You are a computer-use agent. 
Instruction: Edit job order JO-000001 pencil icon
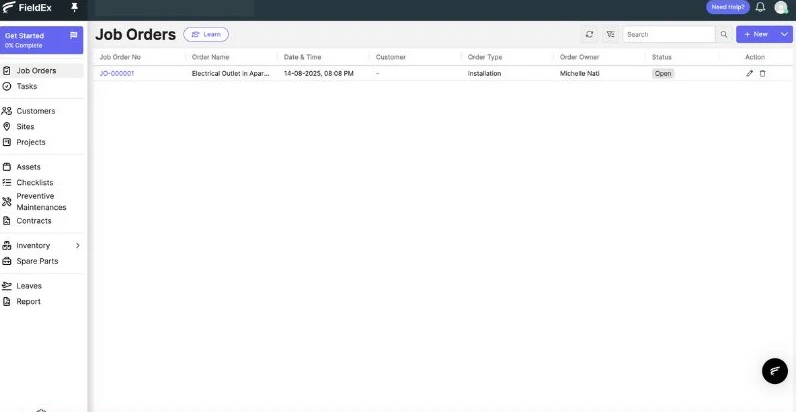749,74
